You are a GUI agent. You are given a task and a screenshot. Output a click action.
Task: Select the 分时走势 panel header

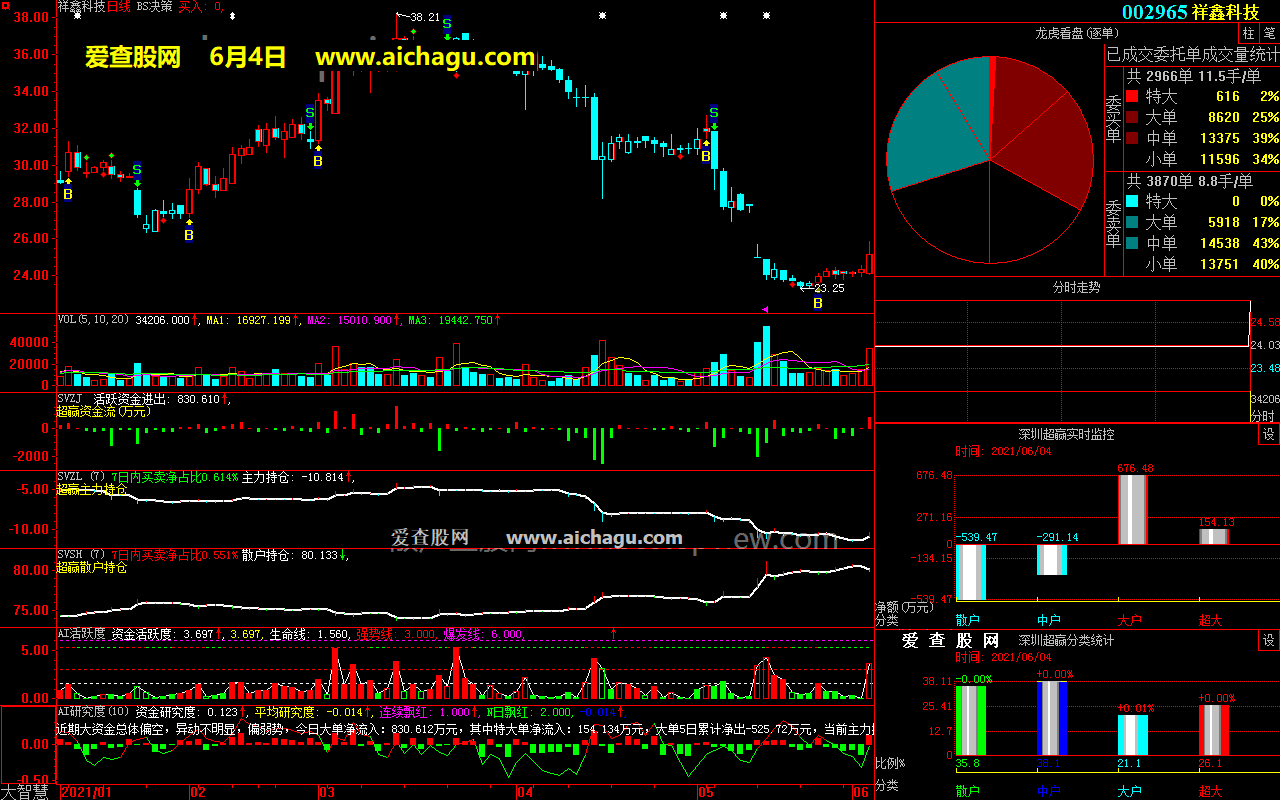(1076, 288)
